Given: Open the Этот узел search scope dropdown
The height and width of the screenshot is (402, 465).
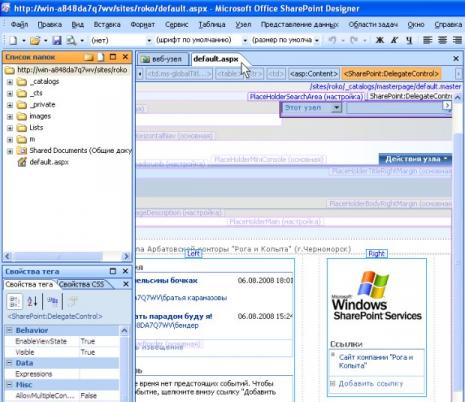Looking at the screenshot, I should pos(337,108).
